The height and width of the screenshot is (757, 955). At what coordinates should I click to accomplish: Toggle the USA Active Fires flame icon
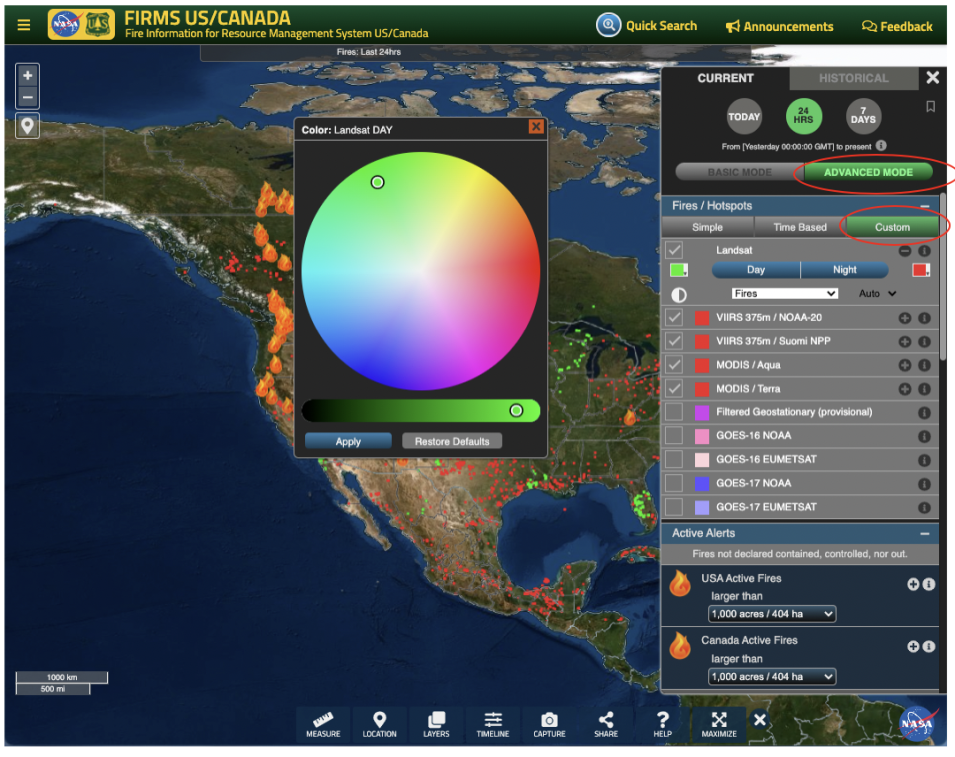pyautogui.click(x=680, y=583)
